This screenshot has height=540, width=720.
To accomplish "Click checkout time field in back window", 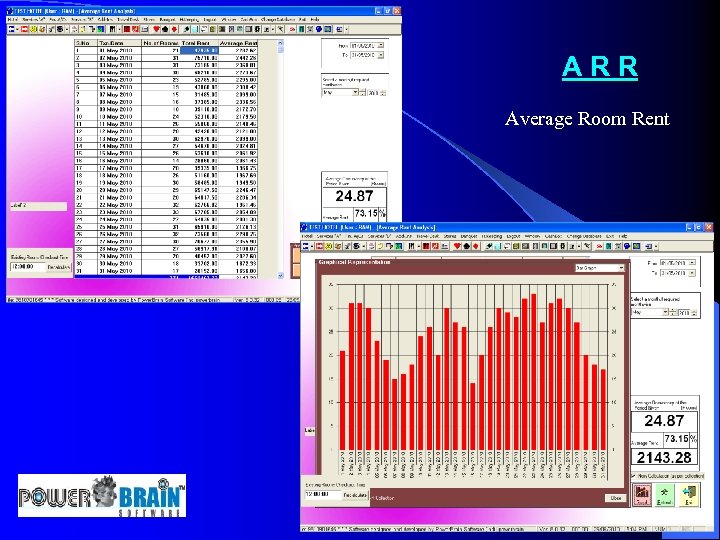I will [x=28, y=267].
